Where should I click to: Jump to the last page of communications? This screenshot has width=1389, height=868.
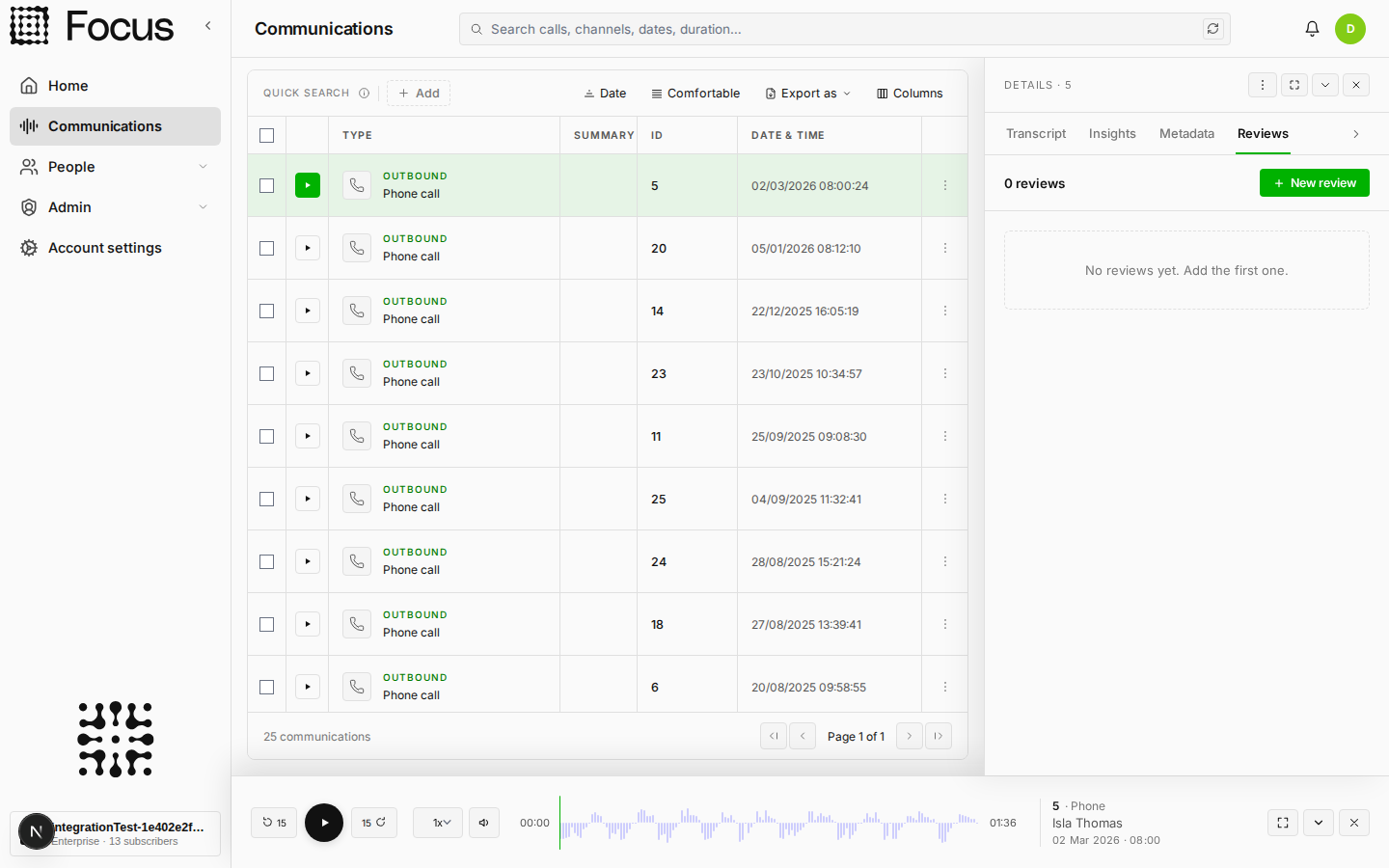tap(939, 736)
